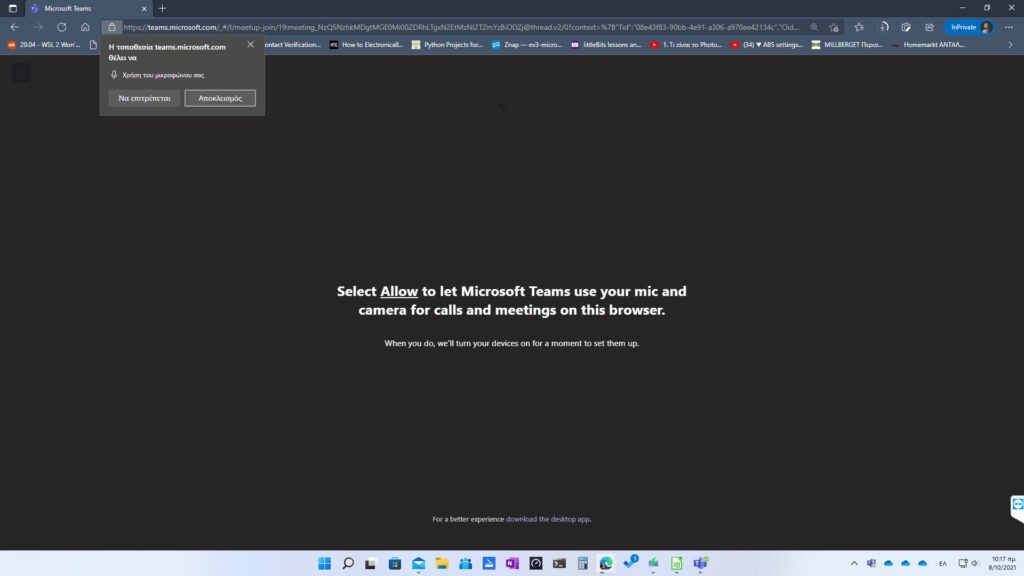The width and height of the screenshot is (1024, 576).
Task: Click the Teams icon in the system tray
Action: (x=871, y=563)
